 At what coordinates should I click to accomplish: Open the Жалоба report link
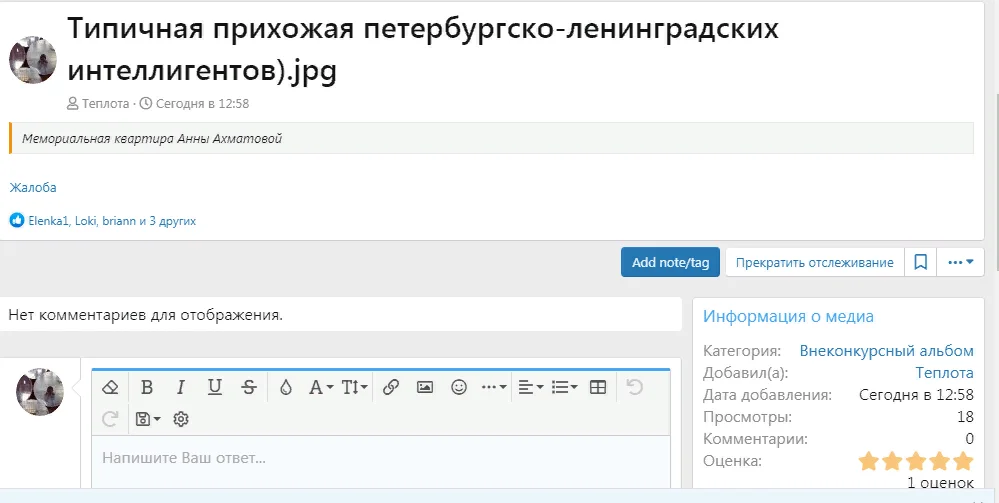tap(33, 187)
